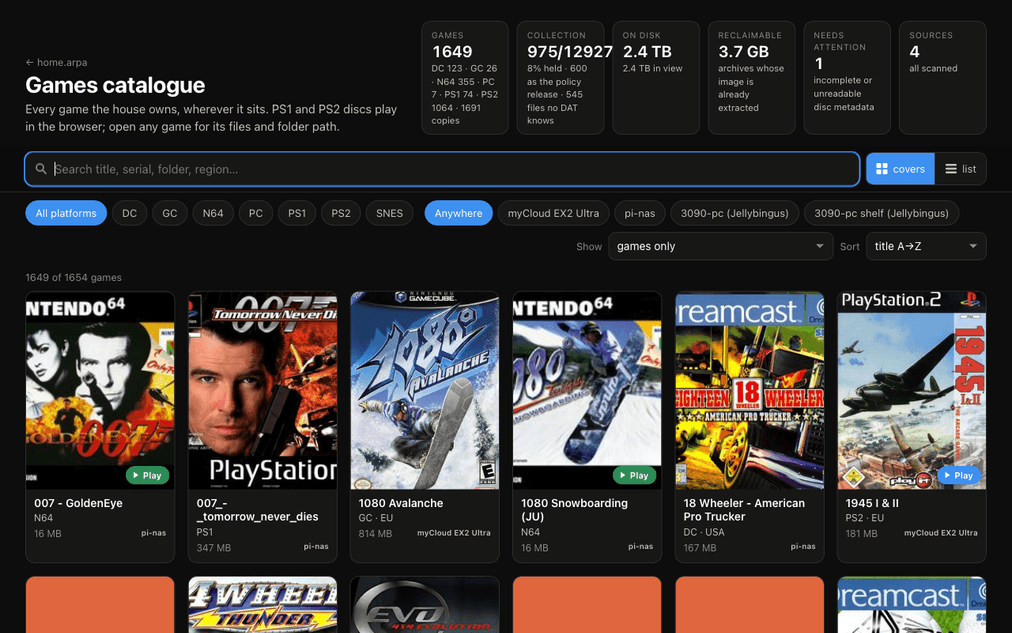Click the DC · USA region label
The image size is (1012, 633).
point(703,532)
